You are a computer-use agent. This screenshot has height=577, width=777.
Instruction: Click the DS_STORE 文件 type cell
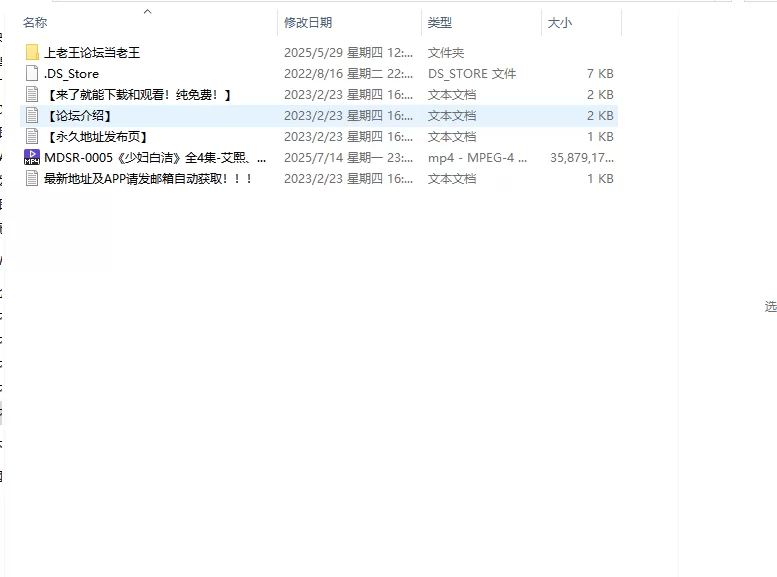pos(472,74)
